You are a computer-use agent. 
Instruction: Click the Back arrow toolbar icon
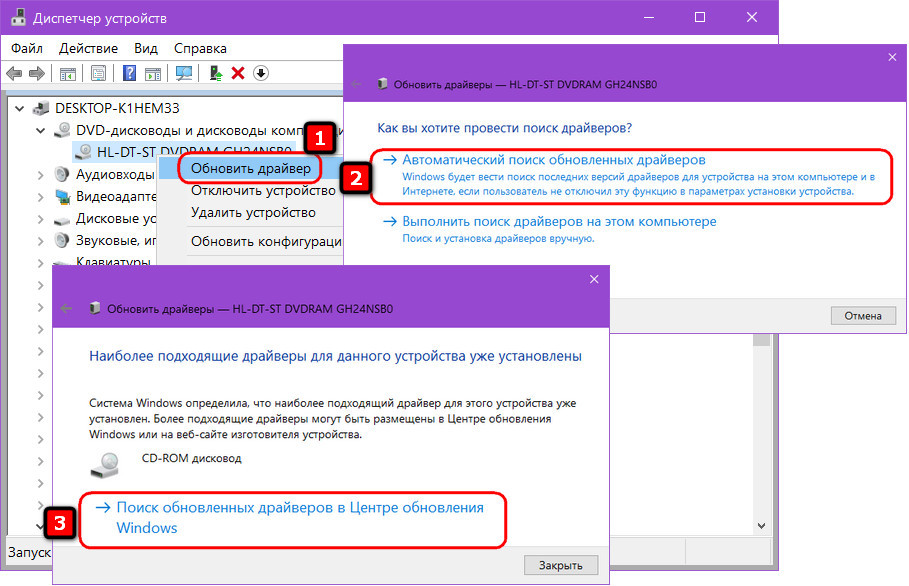pos(14,74)
